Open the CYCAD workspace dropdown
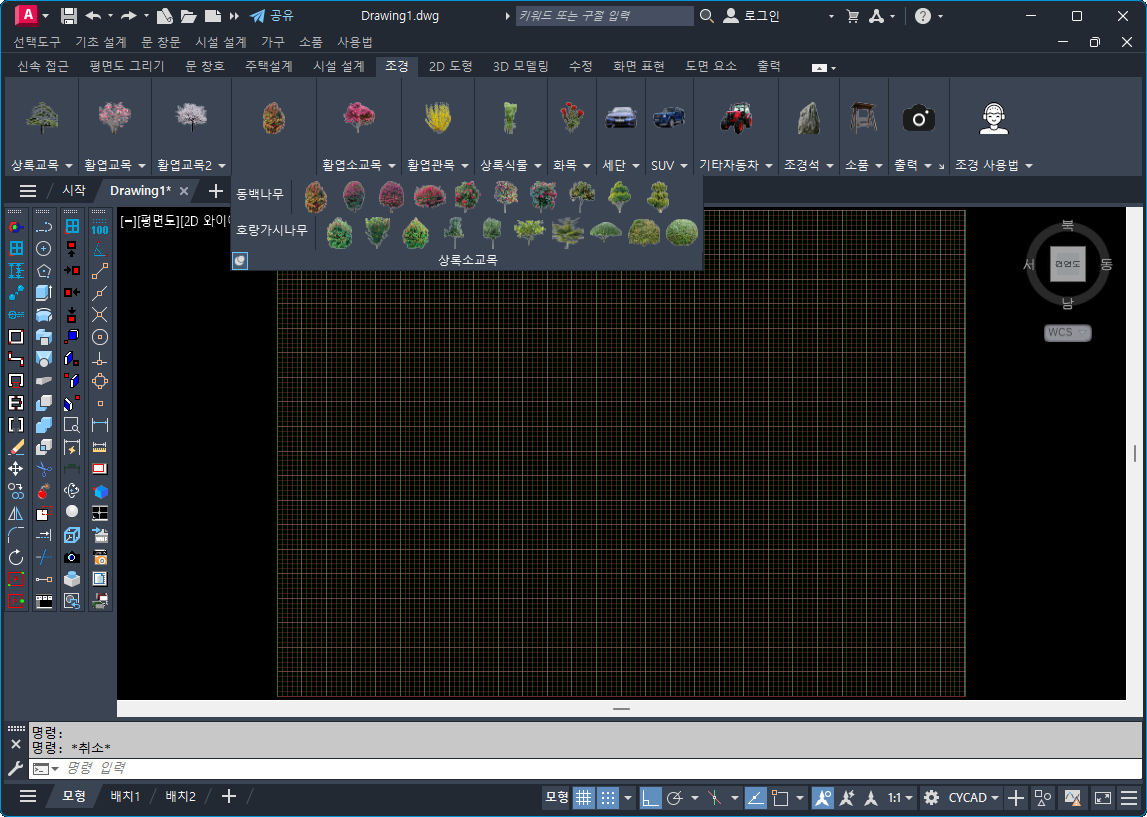This screenshot has height=817, width=1147. [975, 797]
